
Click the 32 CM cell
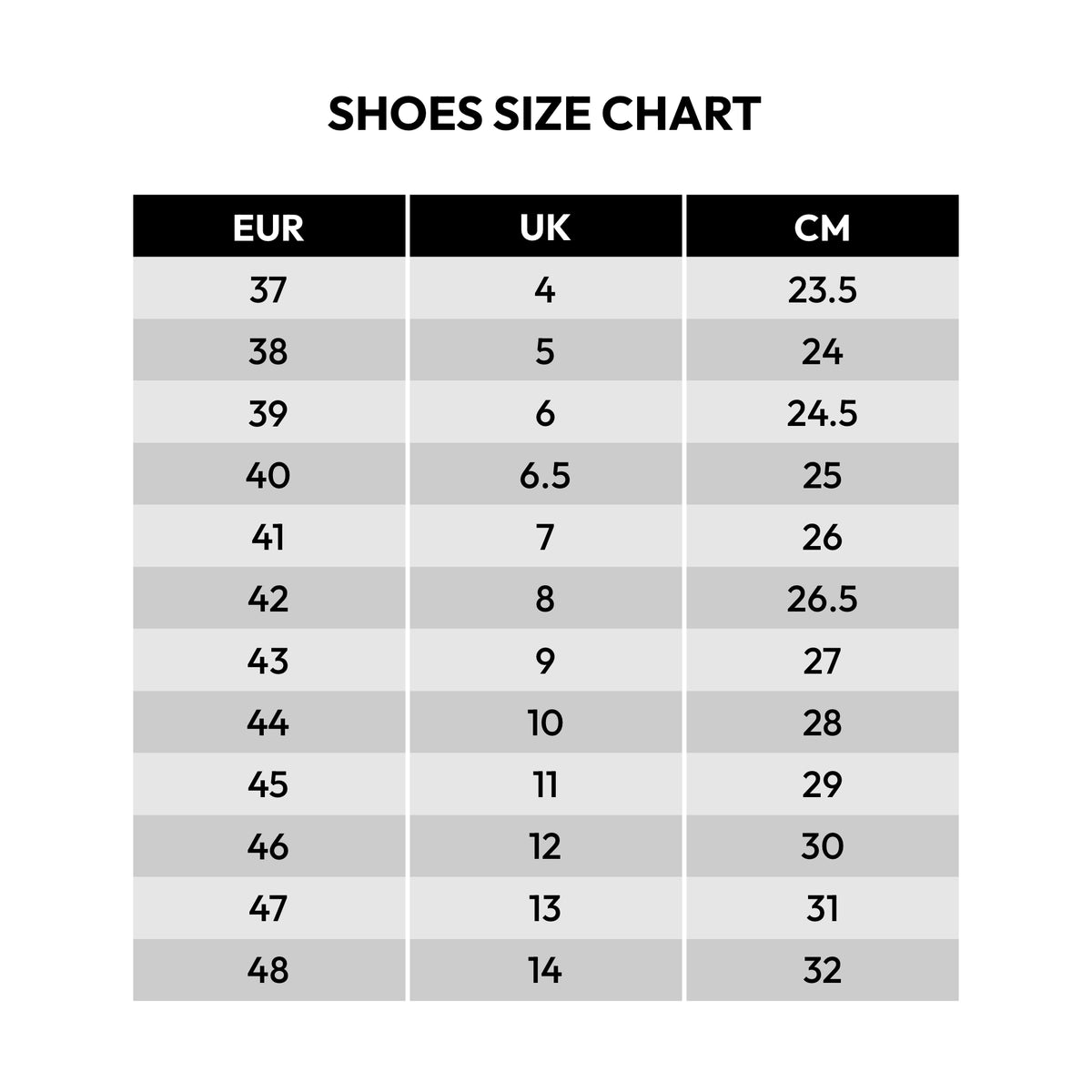pos(822,970)
